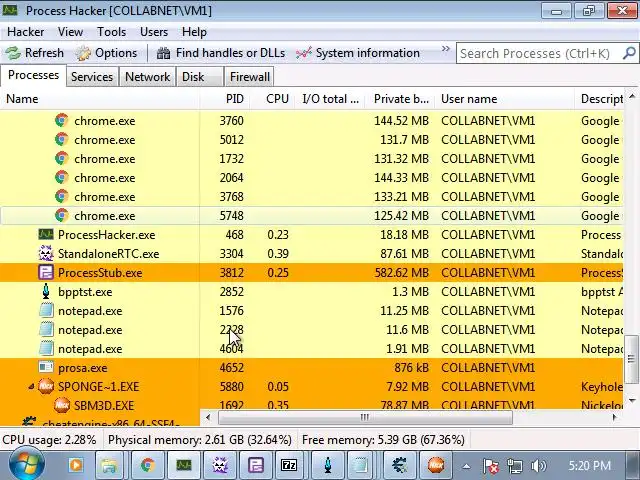This screenshot has width=640, height=480.
Task: Click the chrome.exe icon for PID 2064
Action: (x=62, y=178)
